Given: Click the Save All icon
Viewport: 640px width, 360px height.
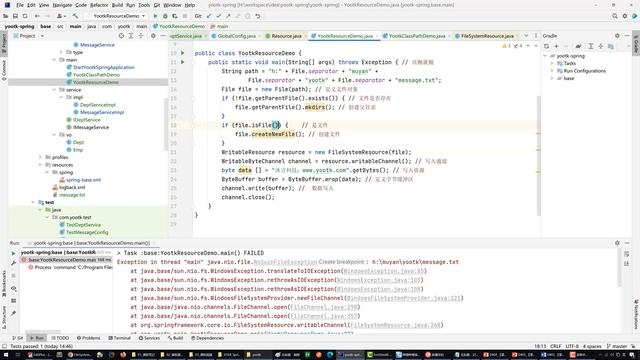Looking at the screenshot, I should click(x=15, y=16).
